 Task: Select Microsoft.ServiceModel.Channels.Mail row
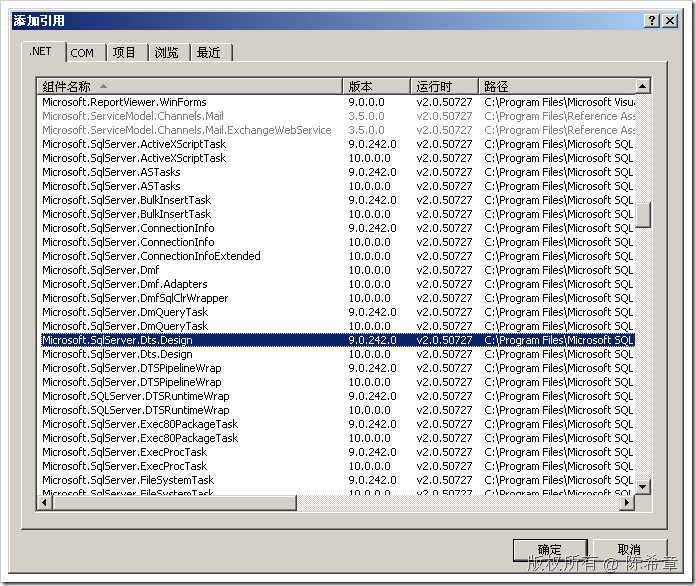tap(337, 116)
